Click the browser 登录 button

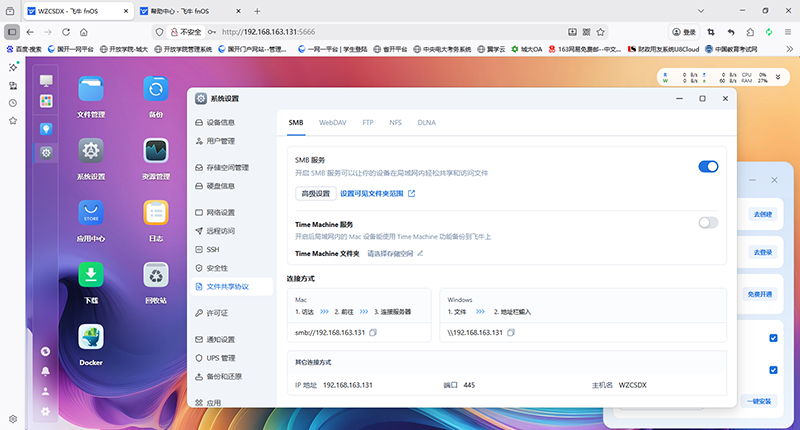[684, 32]
